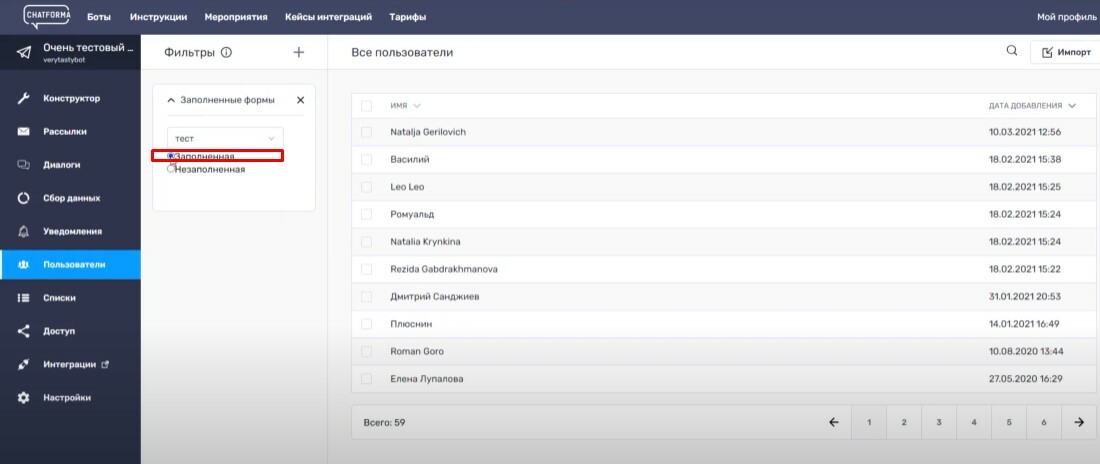Open Настройки gear icon in sidebar

click(x=23, y=397)
